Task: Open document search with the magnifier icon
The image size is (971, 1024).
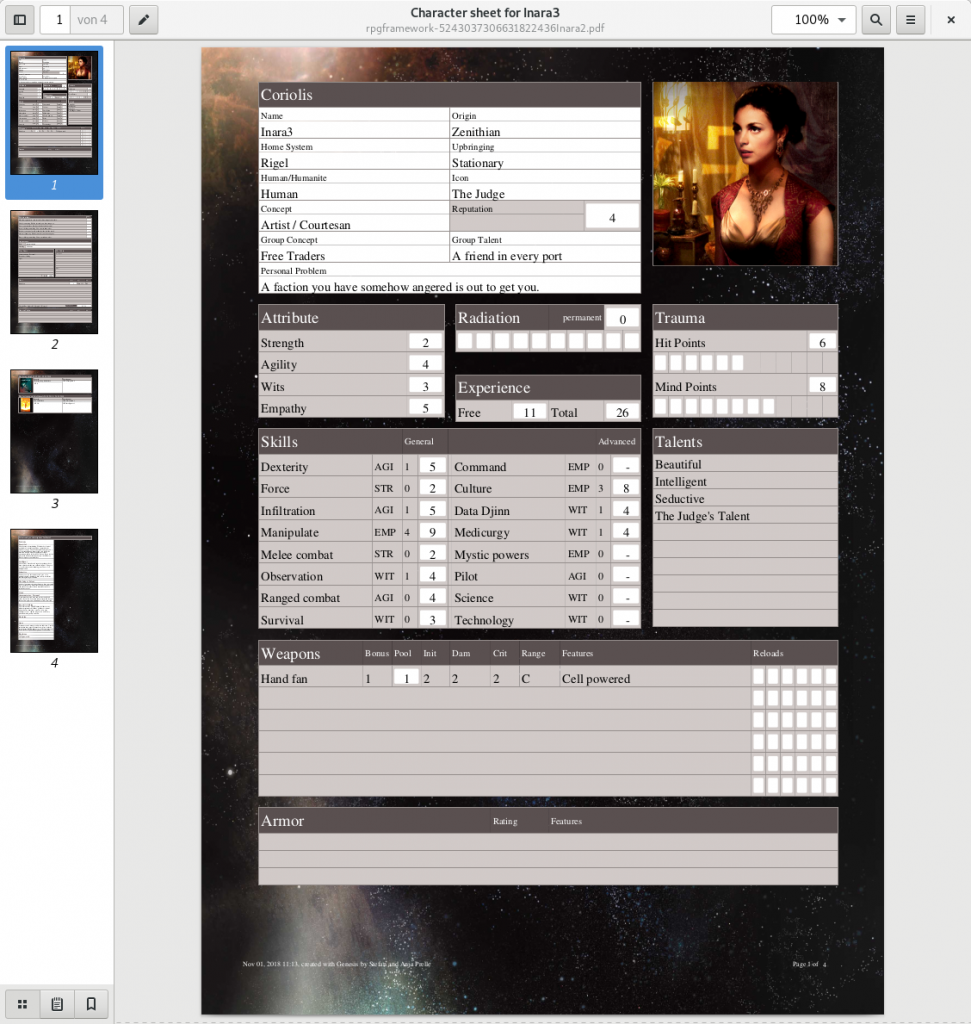Action: [x=875, y=19]
